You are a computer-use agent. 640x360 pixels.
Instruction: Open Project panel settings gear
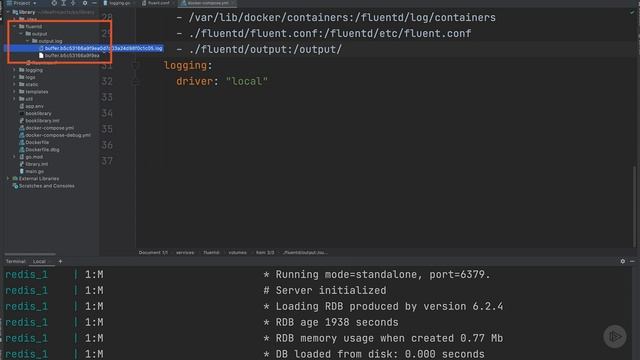(85, 3)
